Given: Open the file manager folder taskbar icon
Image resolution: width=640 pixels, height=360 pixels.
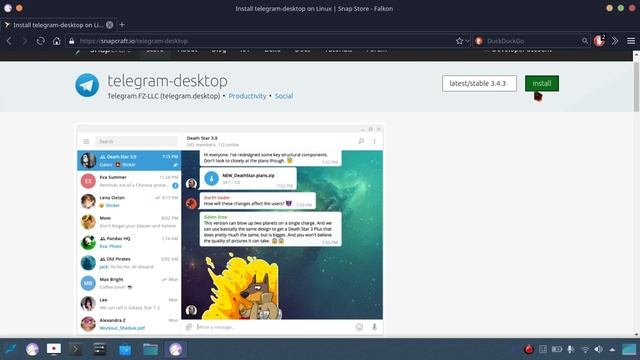Looking at the screenshot, I should pos(150,349).
